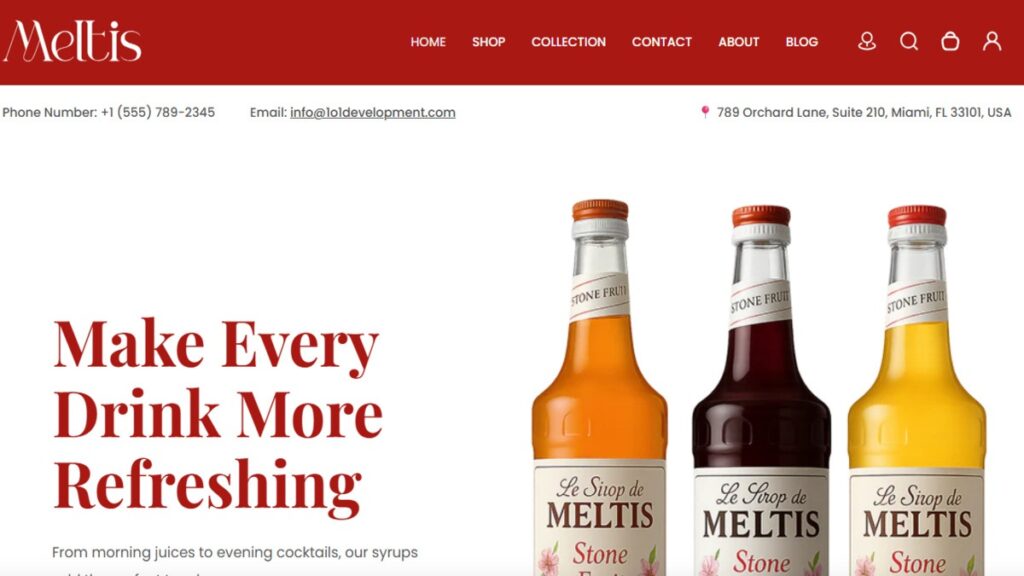Visit the BLOG menu item
The image size is (1024, 576).
[x=801, y=42]
